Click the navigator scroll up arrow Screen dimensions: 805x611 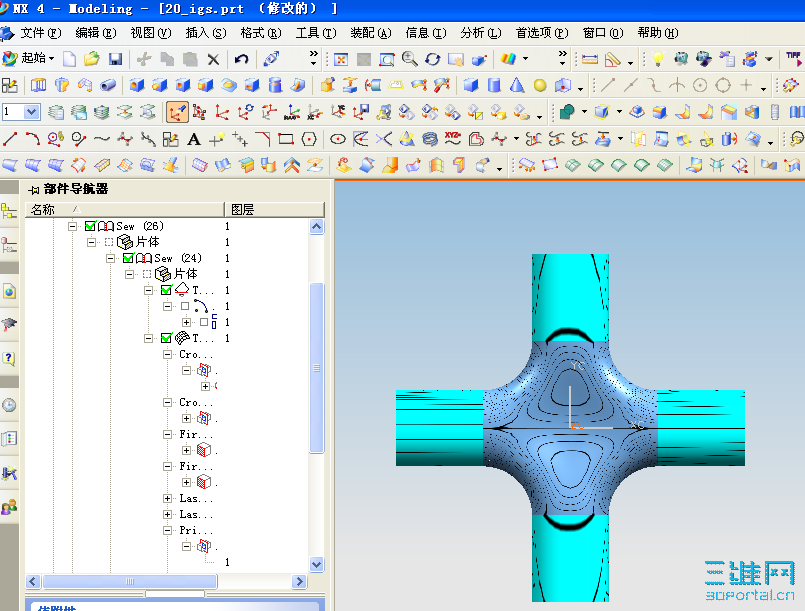[x=317, y=226]
